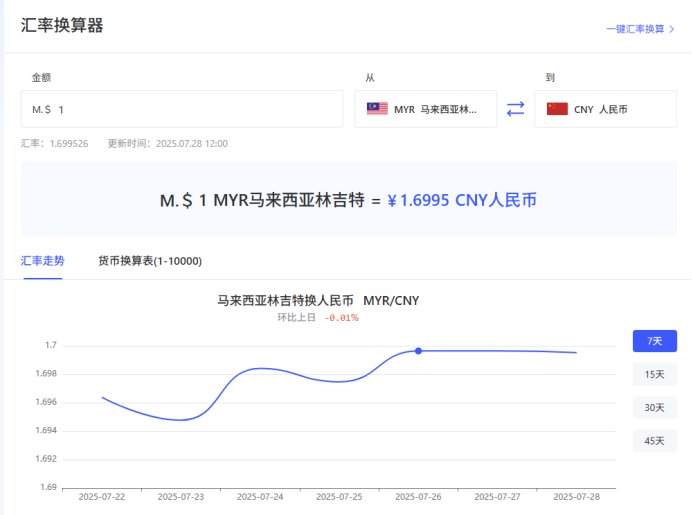This screenshot has height=515, width=692.
Task: Click the 从 field label
Action: (x=370, y=78)
